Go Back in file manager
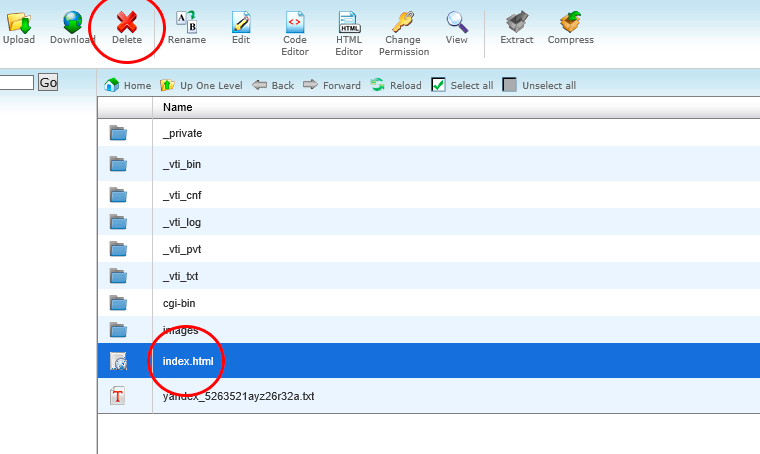Screen dimensions: 760x454 [273, 85]
